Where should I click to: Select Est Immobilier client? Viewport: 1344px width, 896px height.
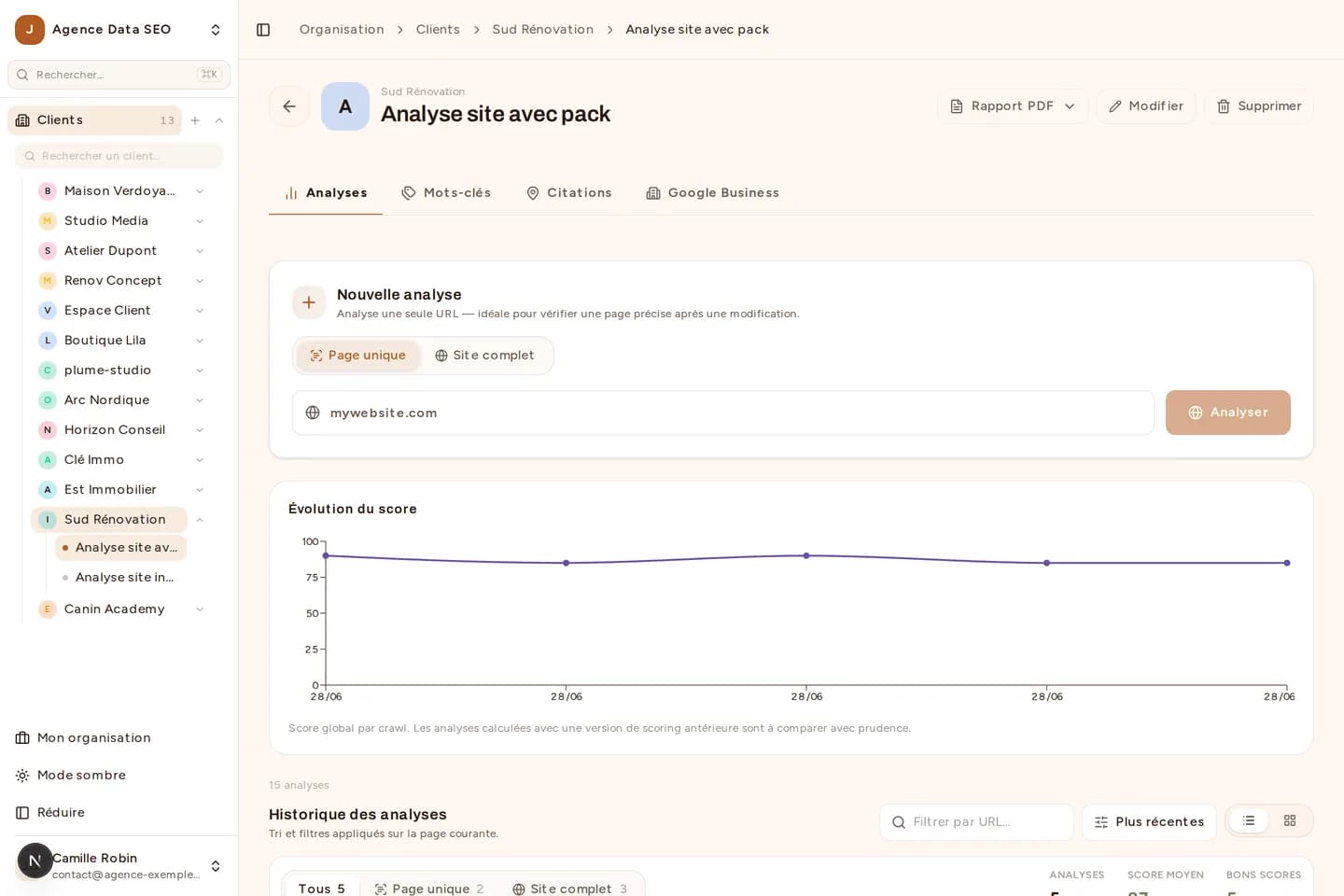click(109, 490)
